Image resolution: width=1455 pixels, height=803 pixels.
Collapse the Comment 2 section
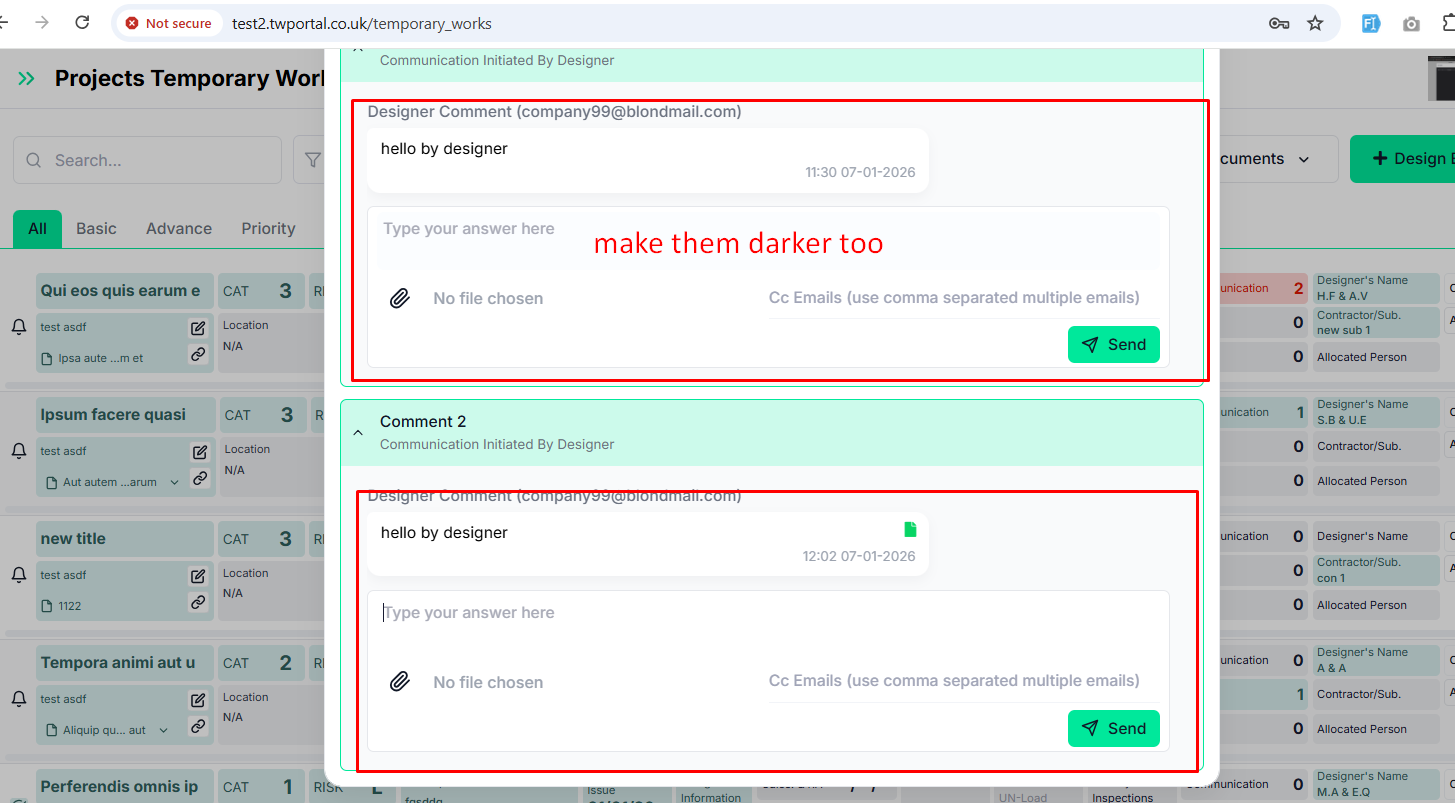click(358, 432)
